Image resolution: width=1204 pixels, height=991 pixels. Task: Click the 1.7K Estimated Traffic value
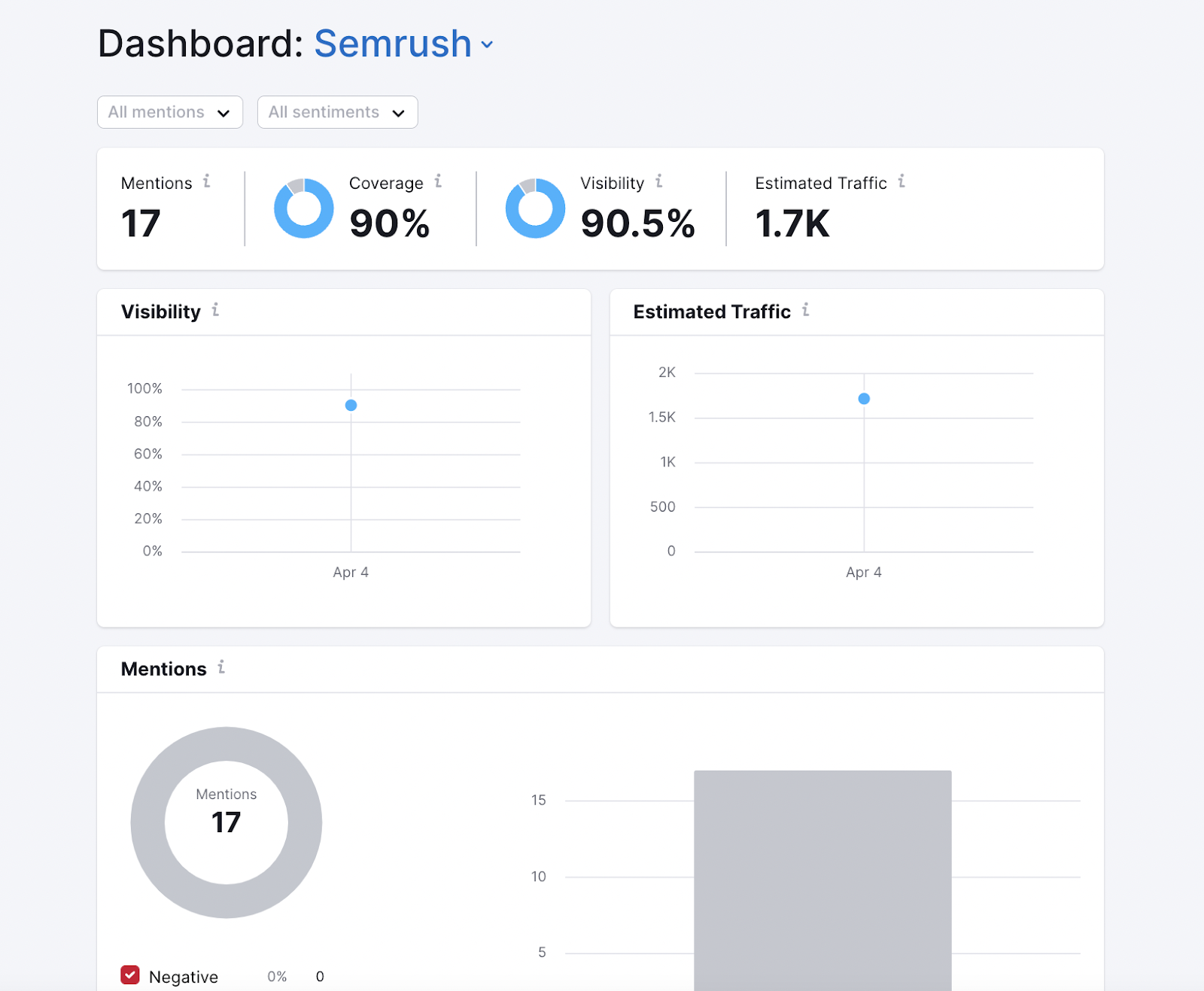click(x=792, y=224)
